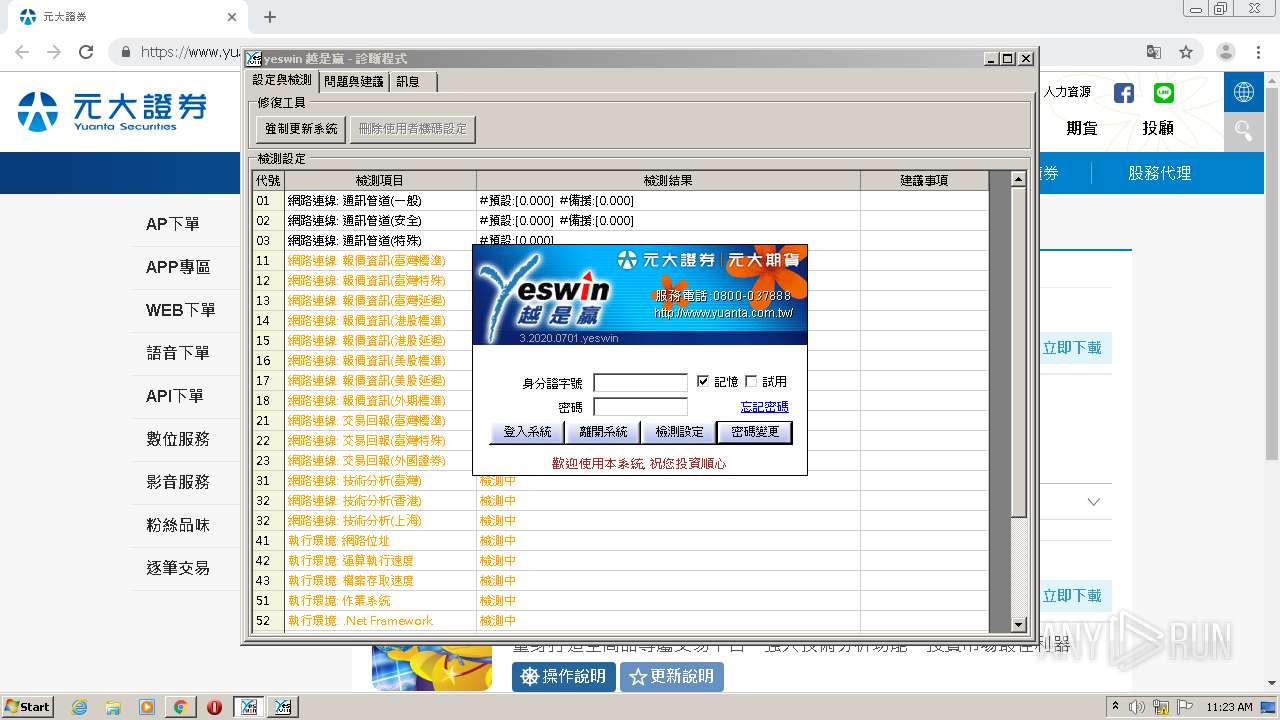Switch to the 設定與檢測 tab
The image size is (1280, 720).
coord(282,80)
